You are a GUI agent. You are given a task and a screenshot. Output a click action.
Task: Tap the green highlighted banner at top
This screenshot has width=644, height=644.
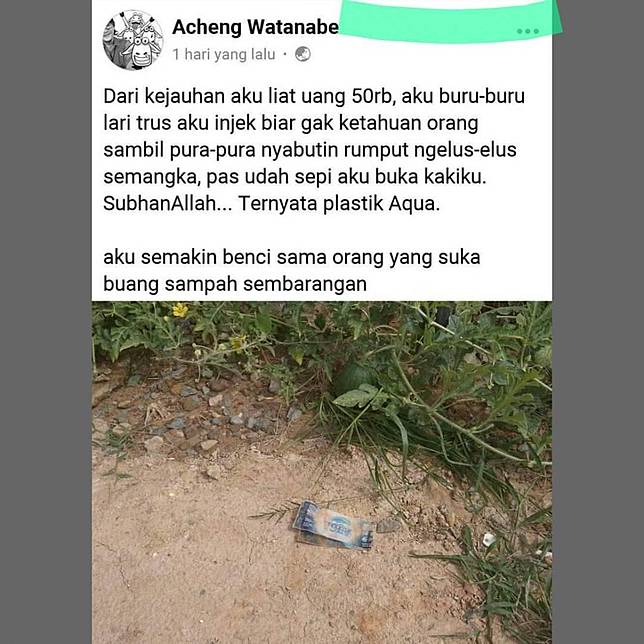(x=450, y=21)
